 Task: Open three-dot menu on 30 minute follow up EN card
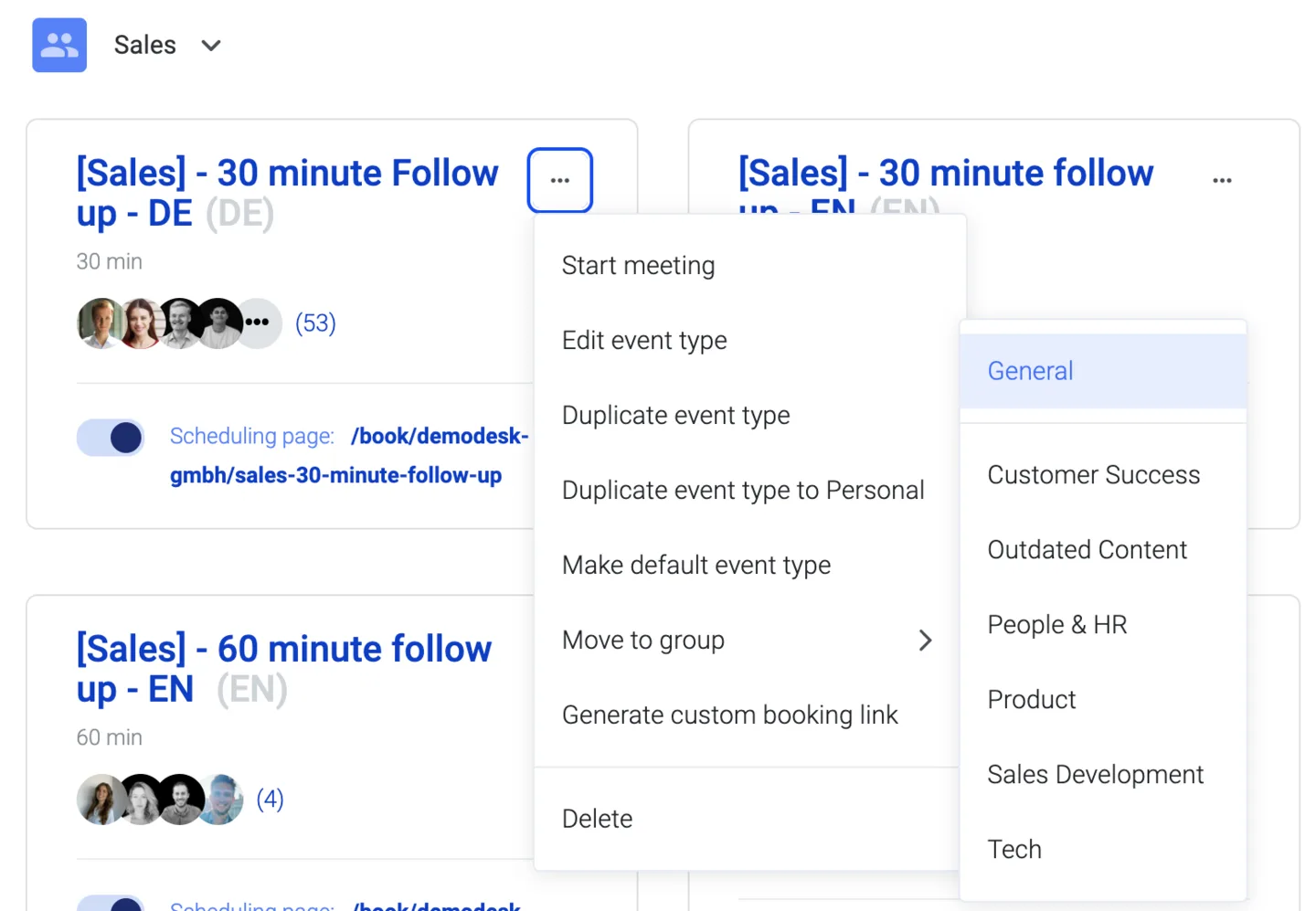point(1222,180)
